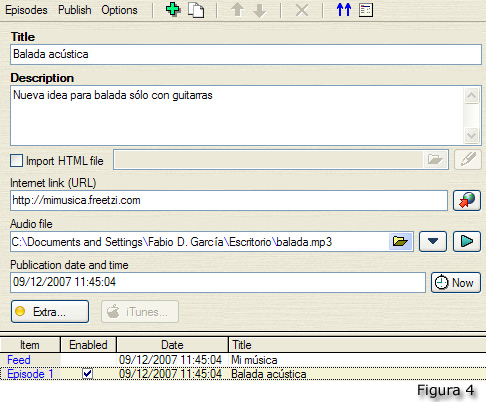Viewport: 486px width, 402px height.
Task: Click the blue double up arrows icon
Action: pyautogui.click(x=344, y=10)
